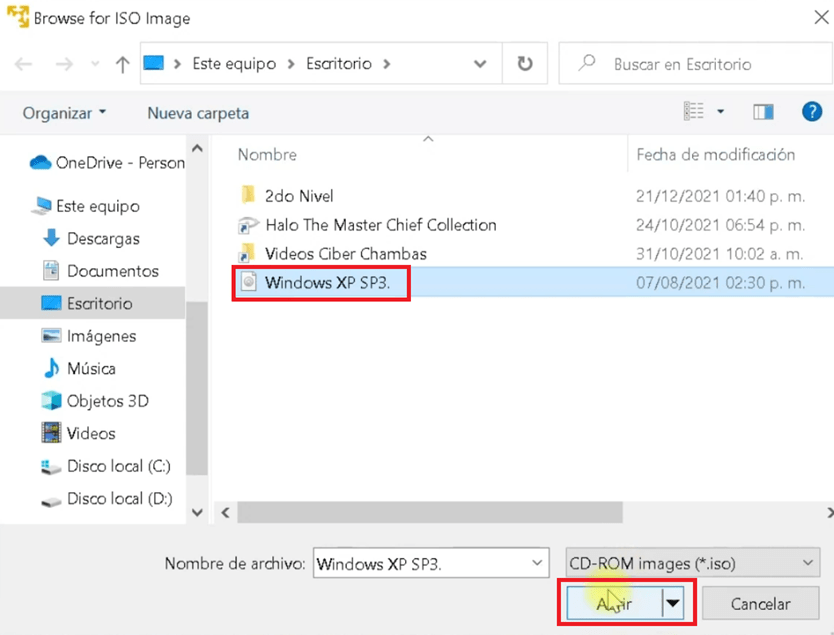Toggle the preview pane
This screenshot has height=635, width=834.
[x=763, y=112]
